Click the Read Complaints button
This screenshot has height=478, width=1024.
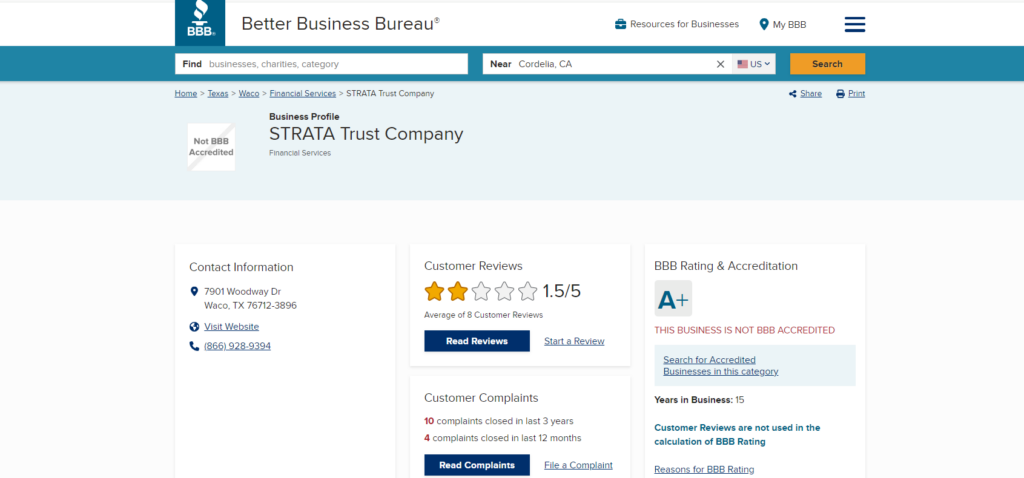477,465
